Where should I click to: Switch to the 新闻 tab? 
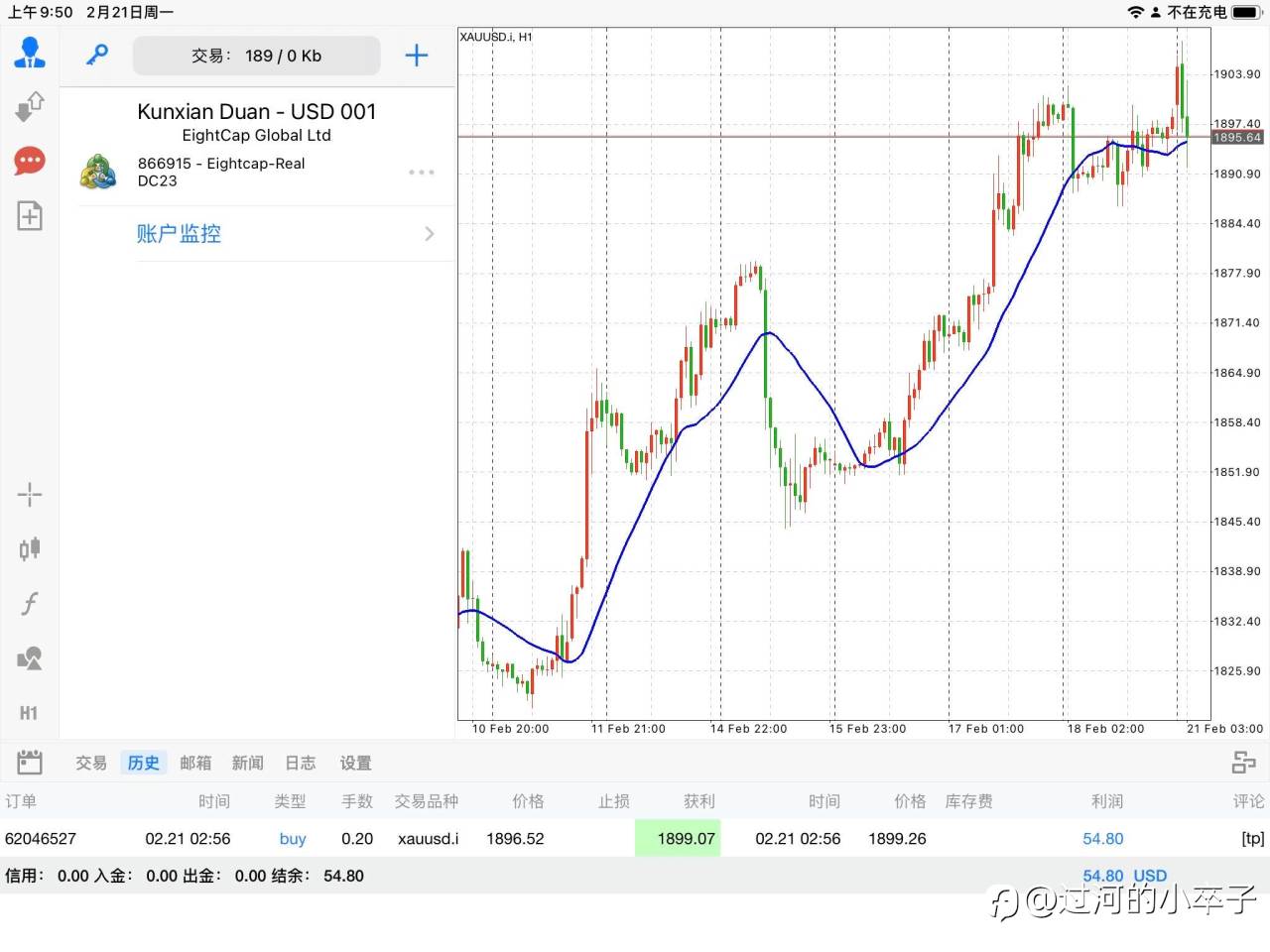247,763
